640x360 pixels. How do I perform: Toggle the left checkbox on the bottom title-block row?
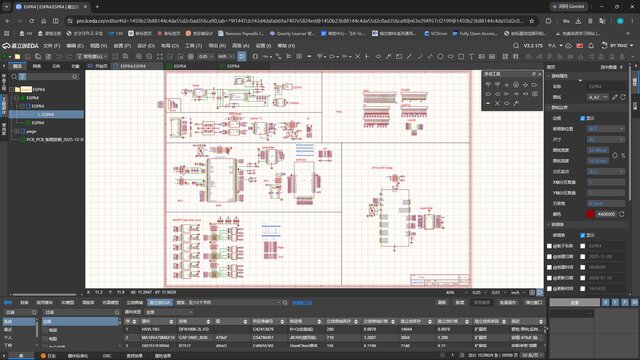tap(549, 289)
